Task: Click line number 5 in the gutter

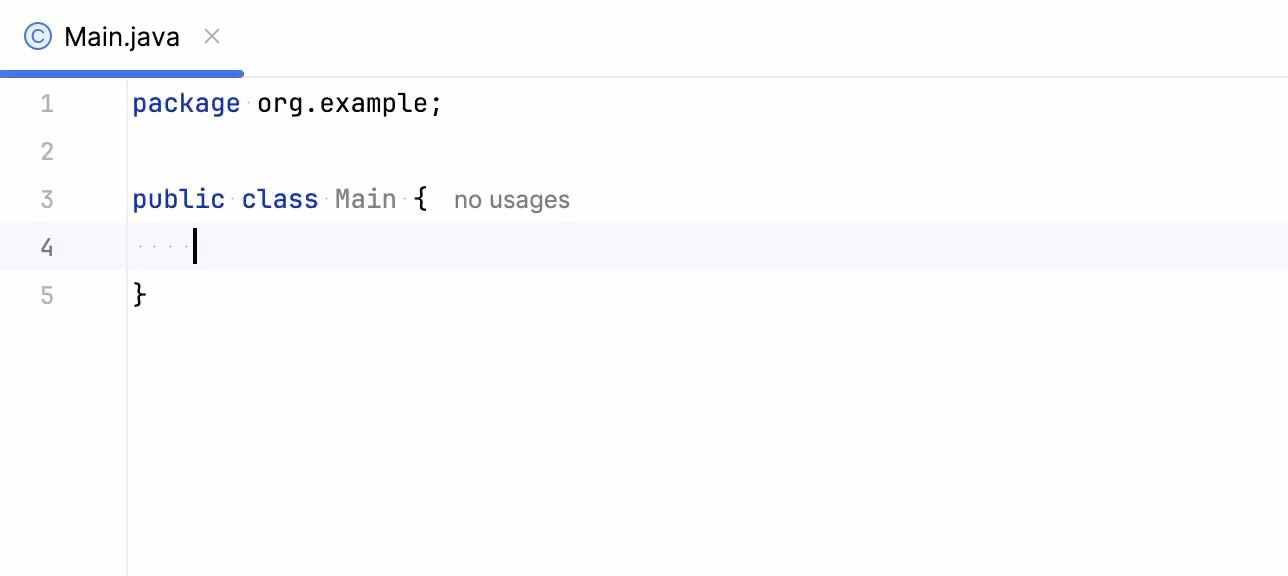Action: coord(46,295)
